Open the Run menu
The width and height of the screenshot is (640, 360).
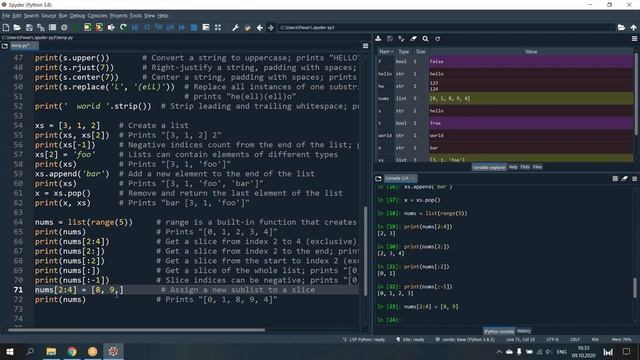(63, 16)
